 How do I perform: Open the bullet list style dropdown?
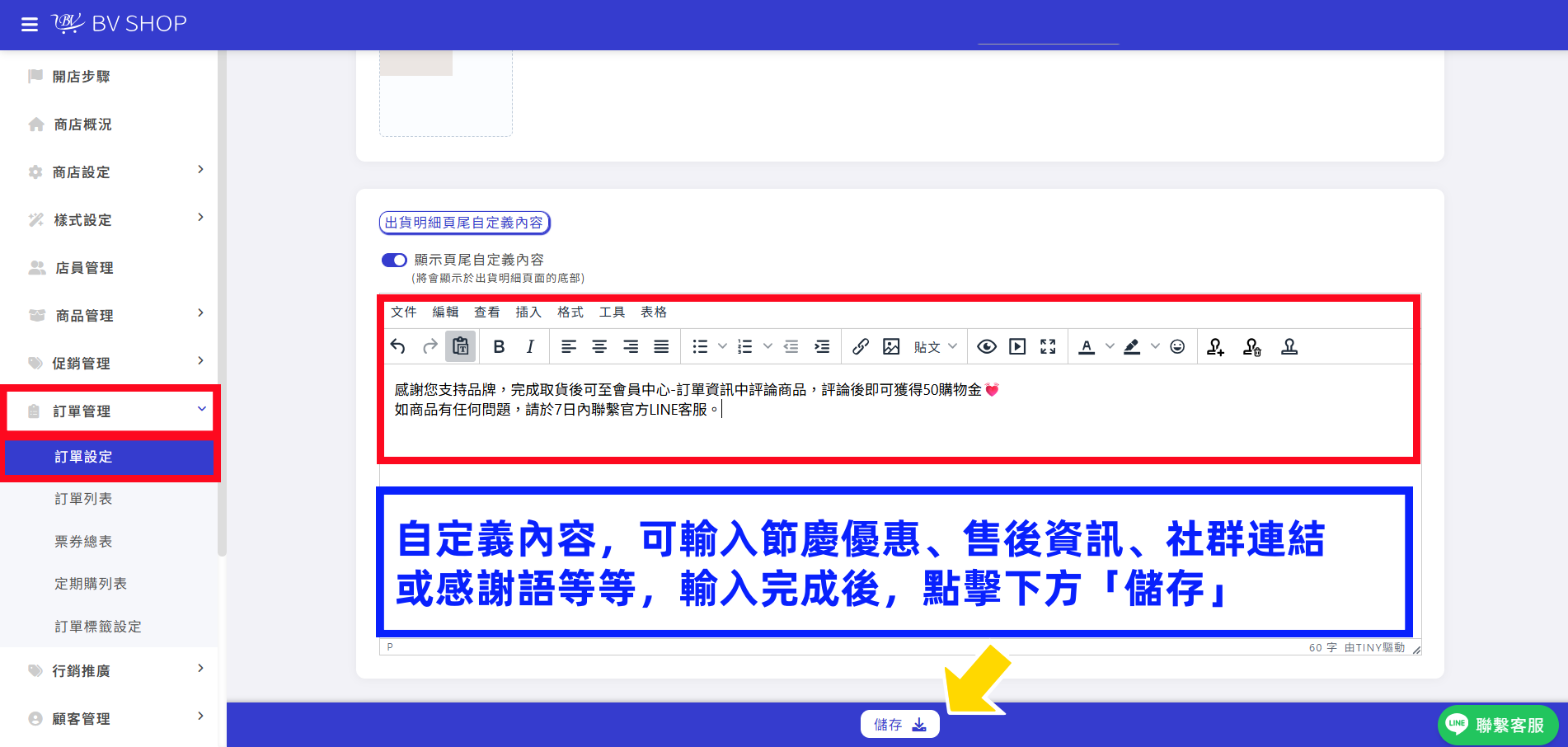pos(722,346)
